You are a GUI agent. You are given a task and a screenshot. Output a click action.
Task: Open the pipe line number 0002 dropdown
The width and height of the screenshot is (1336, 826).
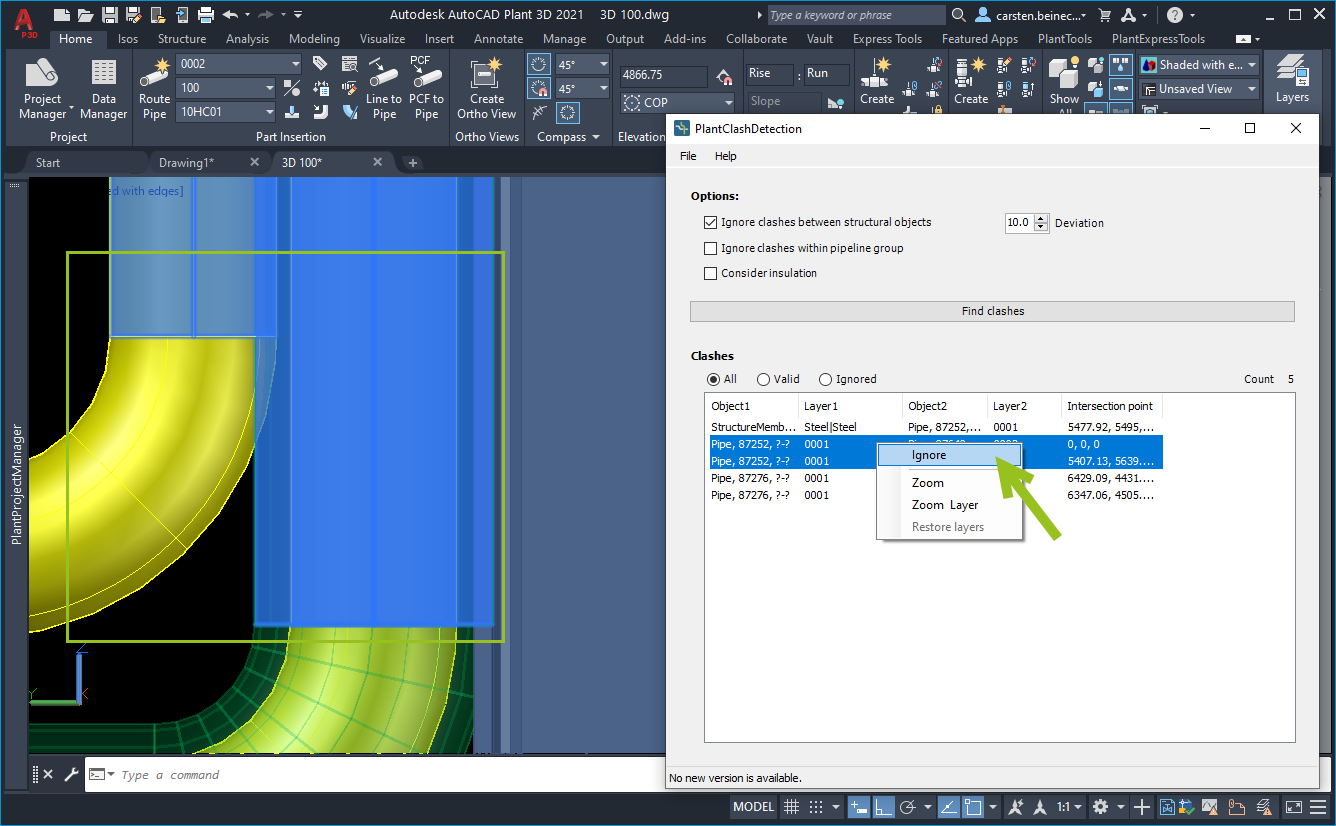click(294, 64)
